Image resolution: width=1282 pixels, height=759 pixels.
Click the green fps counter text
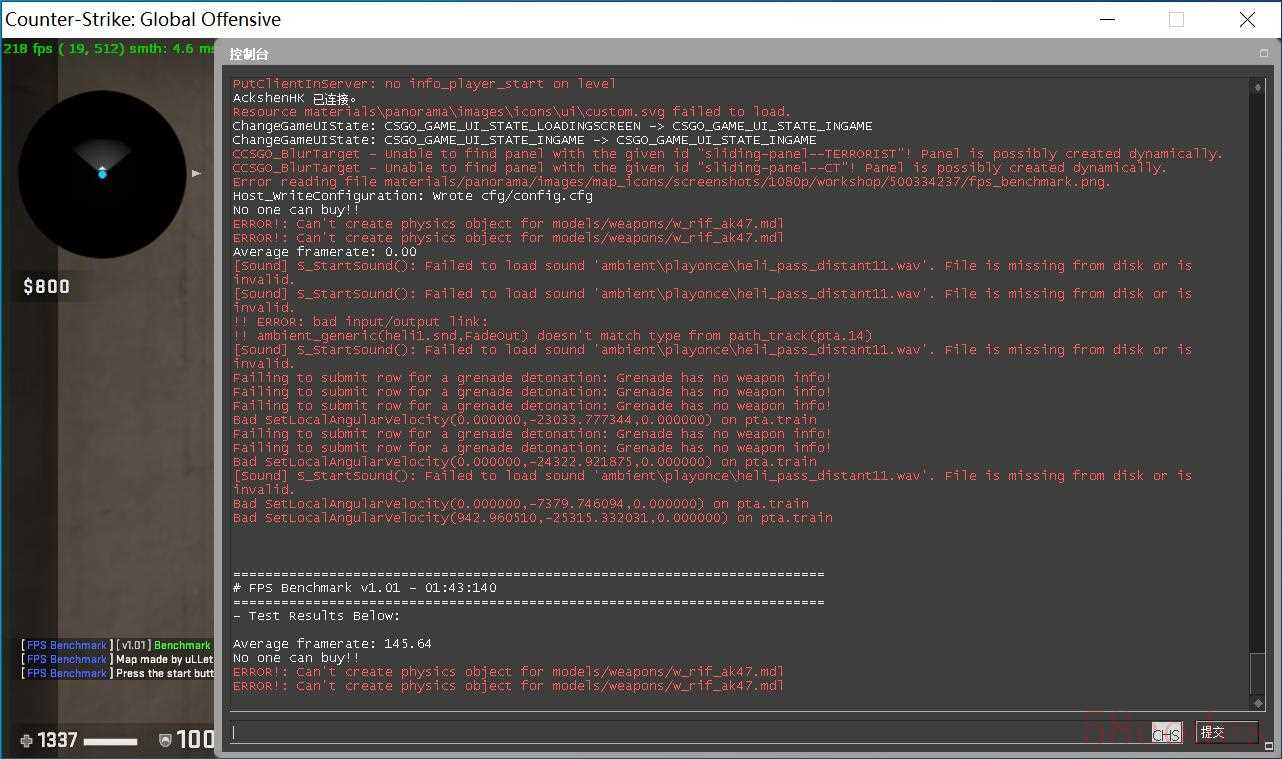[x=108, y=48]
